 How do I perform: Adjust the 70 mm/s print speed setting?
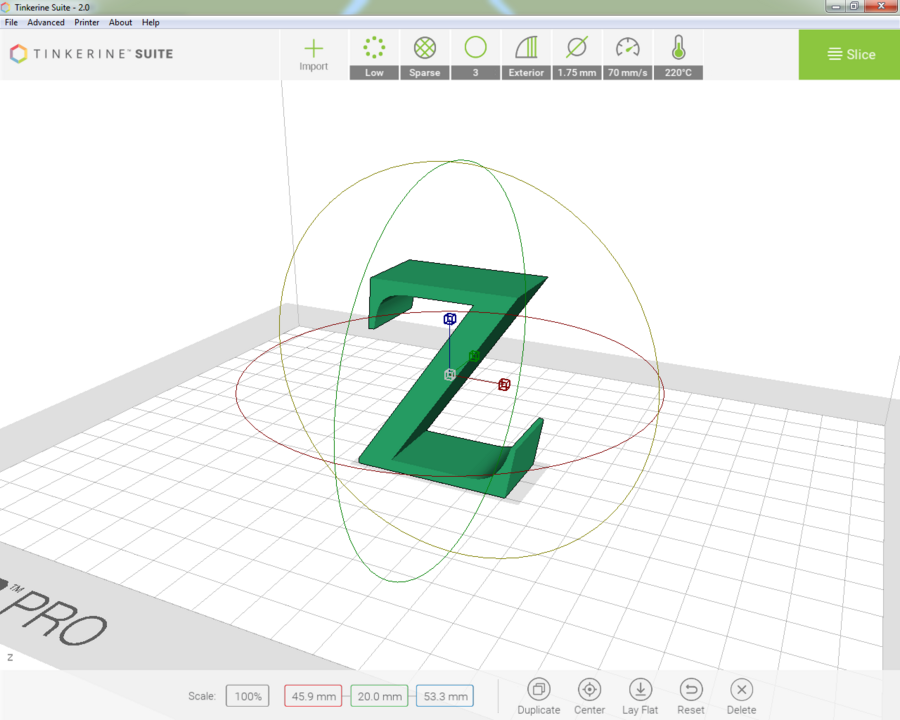tap(627, 54)
